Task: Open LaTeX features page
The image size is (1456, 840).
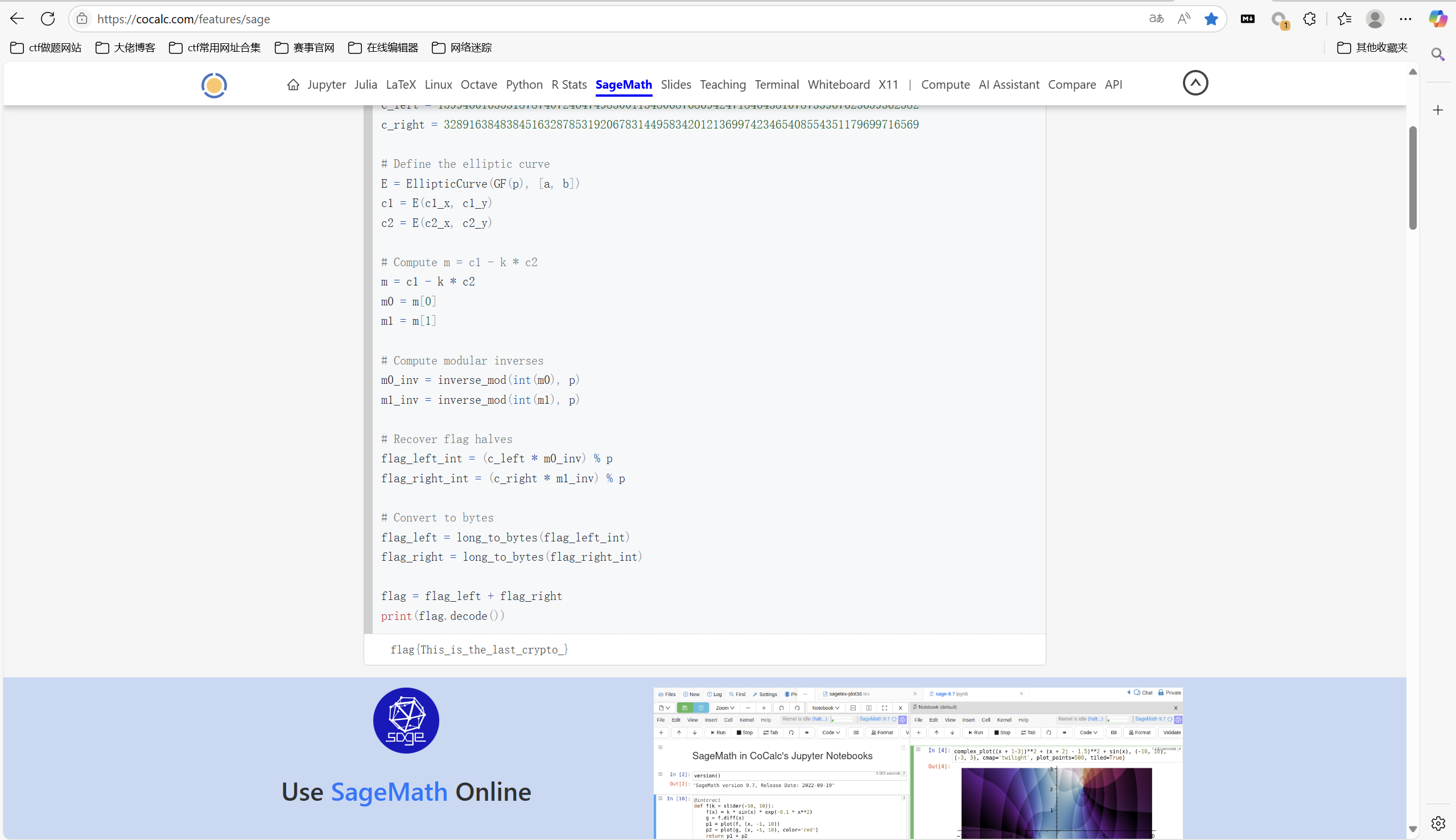Action: point(401,85)
